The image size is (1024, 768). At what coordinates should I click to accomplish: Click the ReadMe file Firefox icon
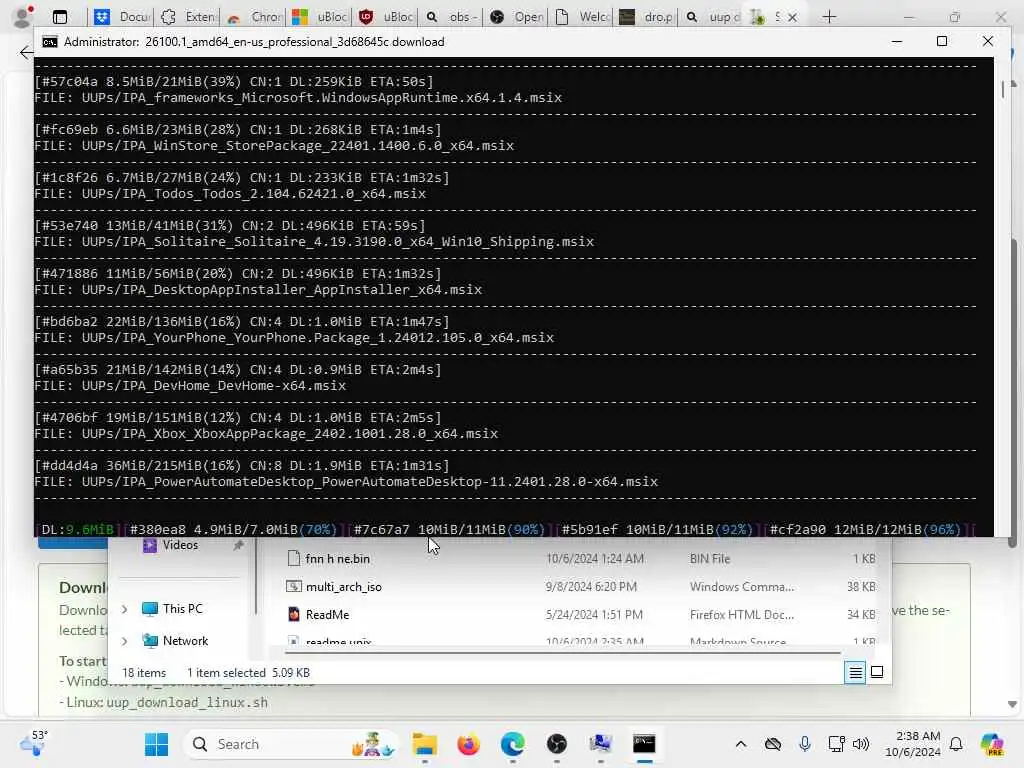pos(294,615)
